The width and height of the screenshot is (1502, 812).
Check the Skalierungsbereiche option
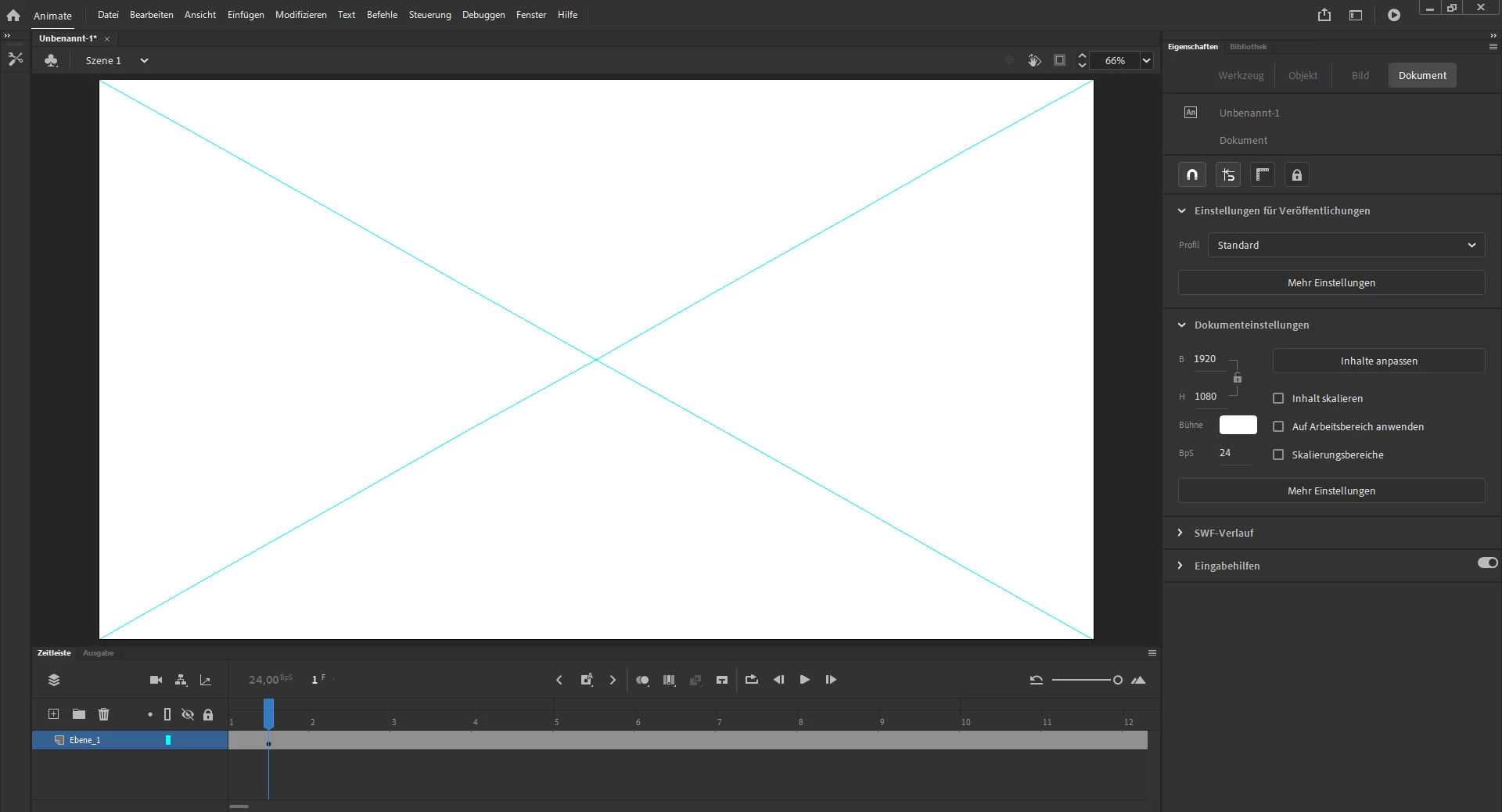[x=1278, y=455]
